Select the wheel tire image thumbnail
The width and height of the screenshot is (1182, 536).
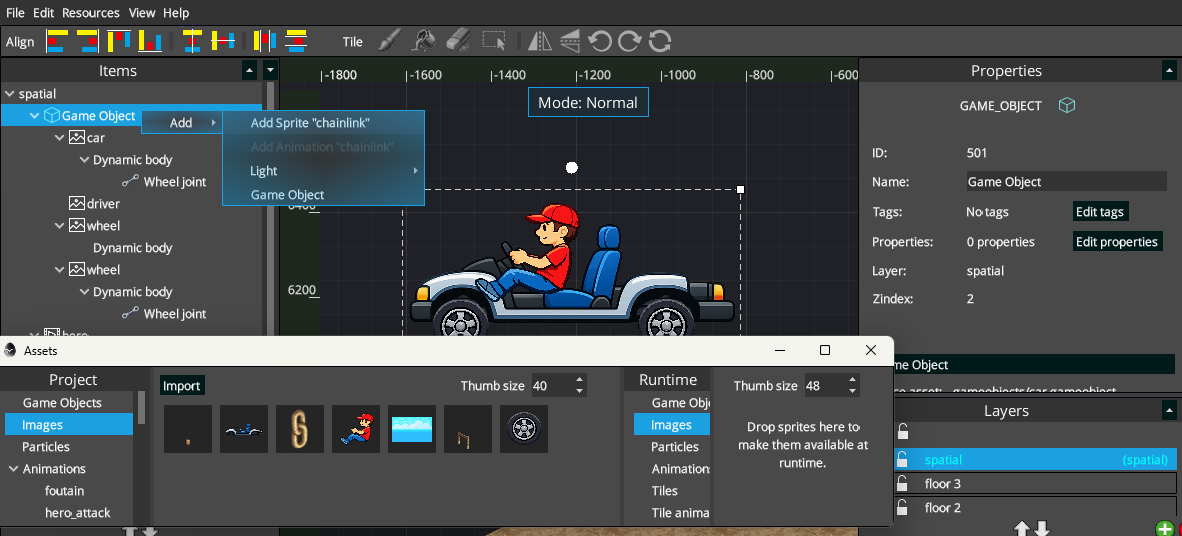(x=524, y=429)
